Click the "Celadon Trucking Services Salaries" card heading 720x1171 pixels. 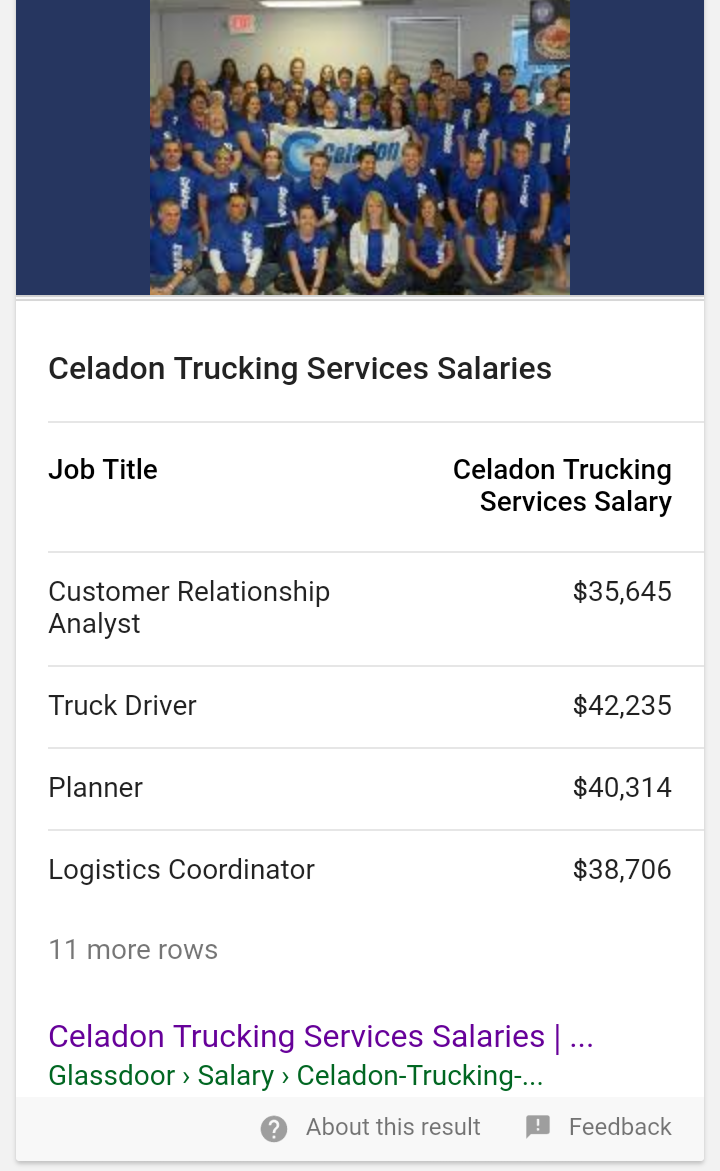point(300,368)
